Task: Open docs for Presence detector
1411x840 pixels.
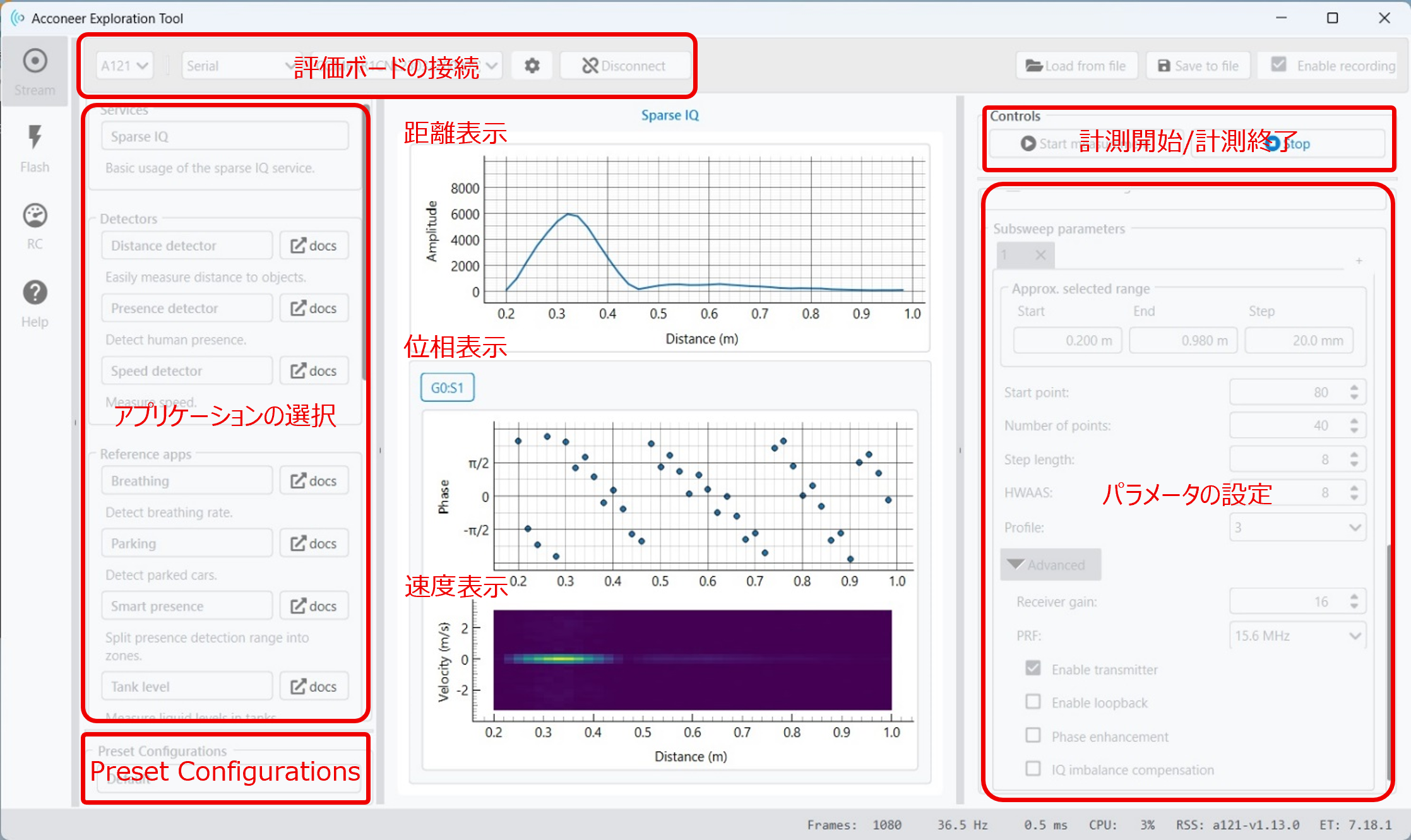Action: (x=314, y=308)
